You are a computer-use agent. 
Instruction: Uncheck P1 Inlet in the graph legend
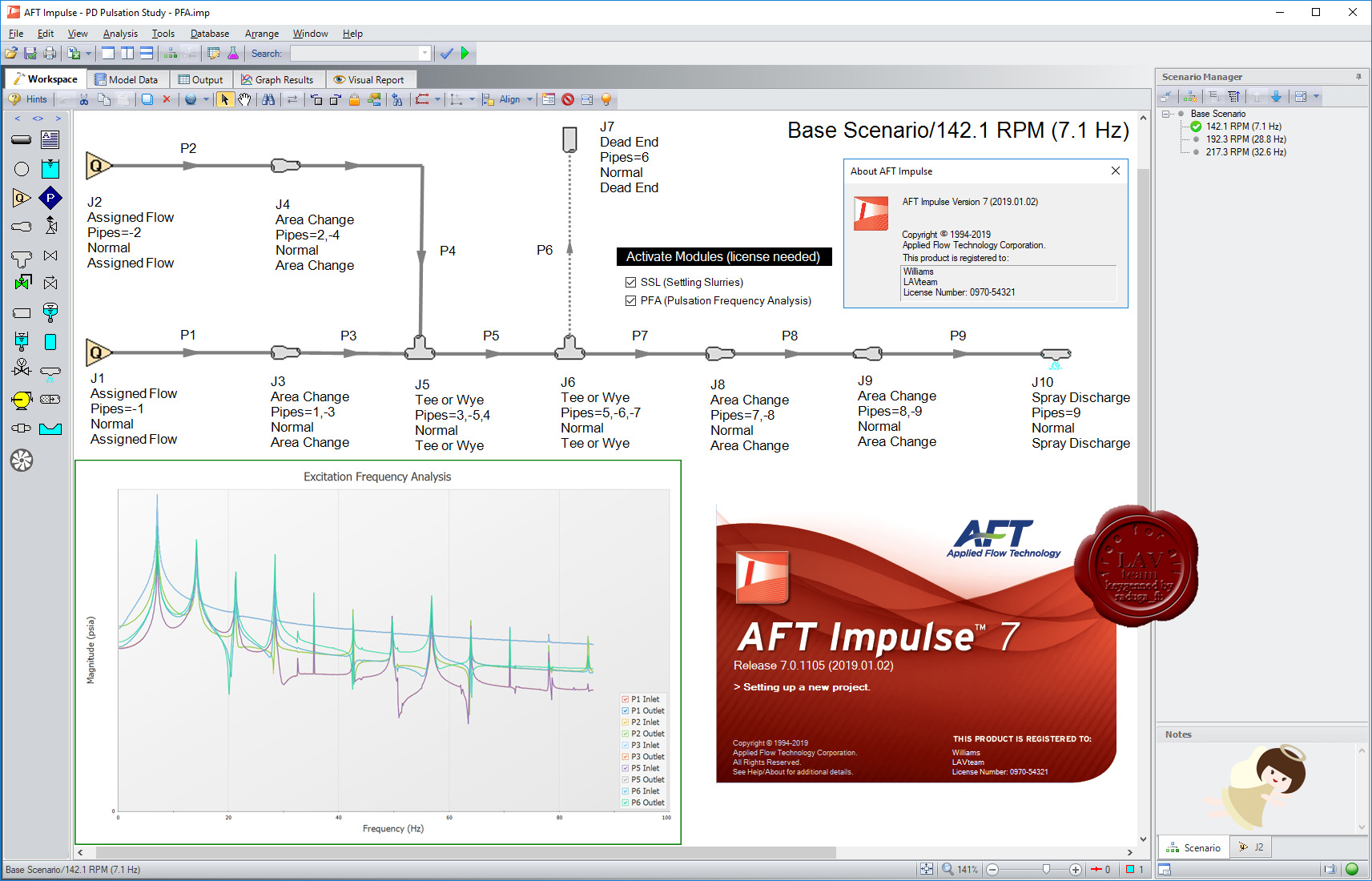tap(626, 699)
